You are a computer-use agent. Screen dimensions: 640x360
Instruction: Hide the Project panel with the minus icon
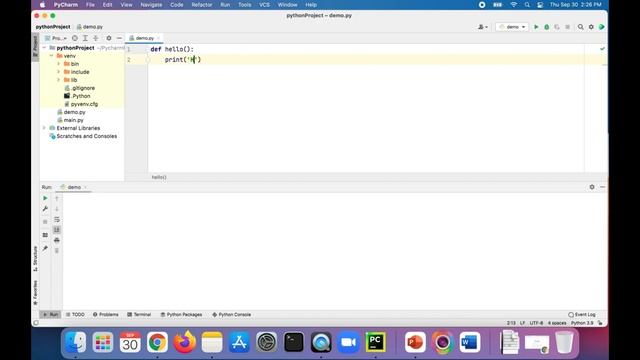[119, 38]
